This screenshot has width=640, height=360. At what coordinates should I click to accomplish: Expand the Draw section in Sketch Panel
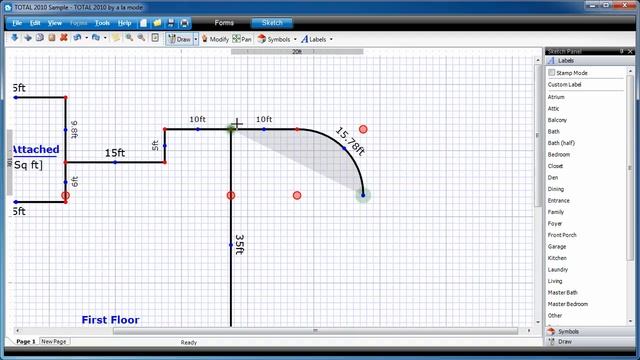(590, 342)
